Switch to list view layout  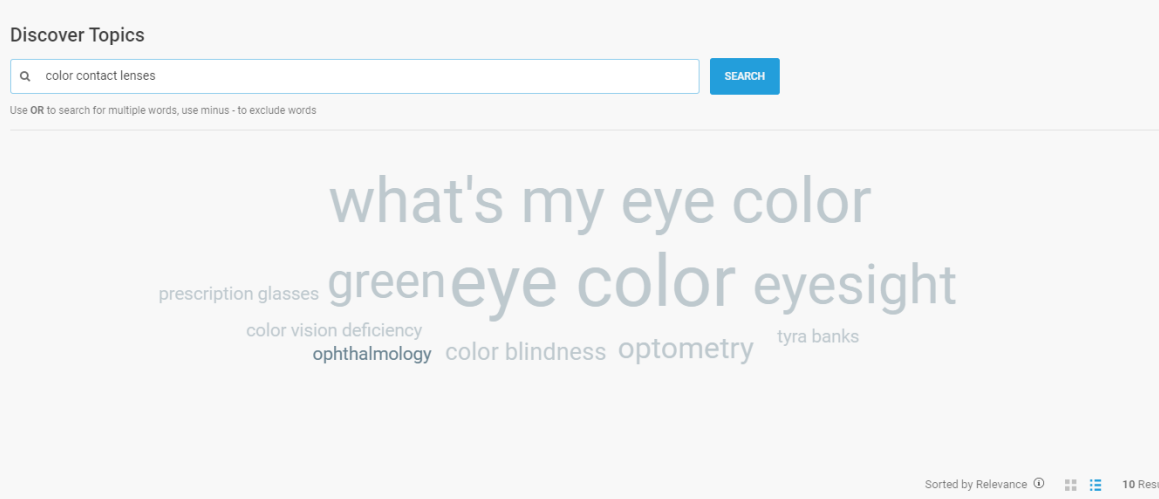(x=1096, y=485)
